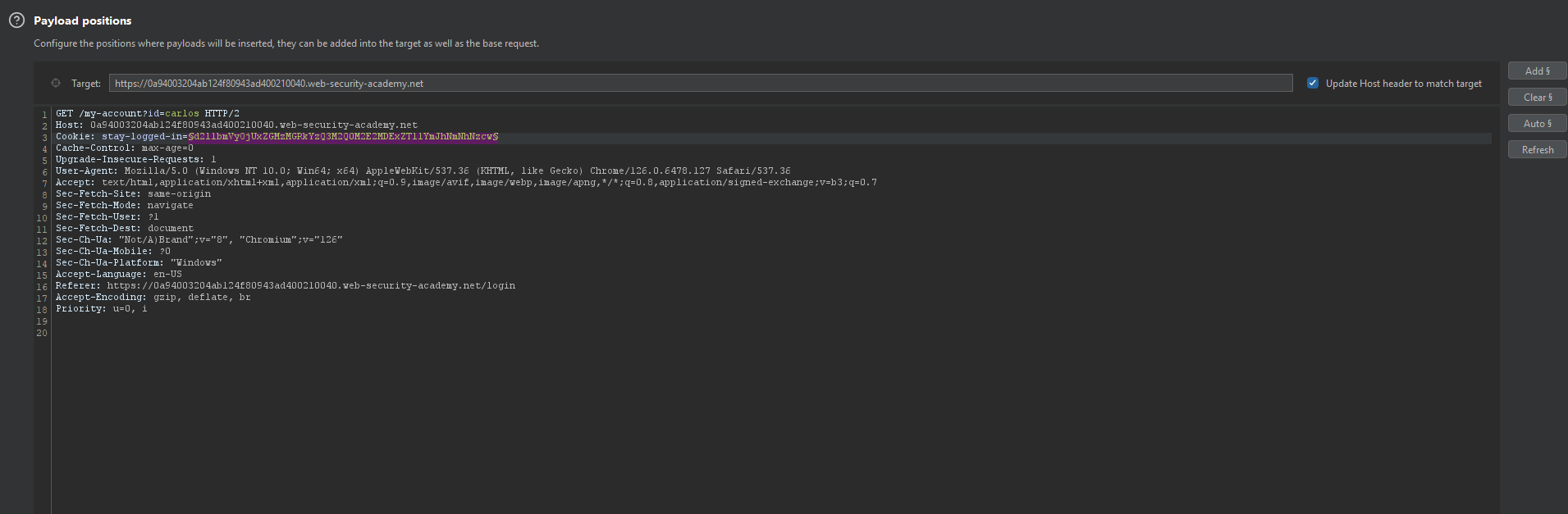The image size is (1568, 514).
Task: Click the Accept-Language header line
Action: pos(119,275)
